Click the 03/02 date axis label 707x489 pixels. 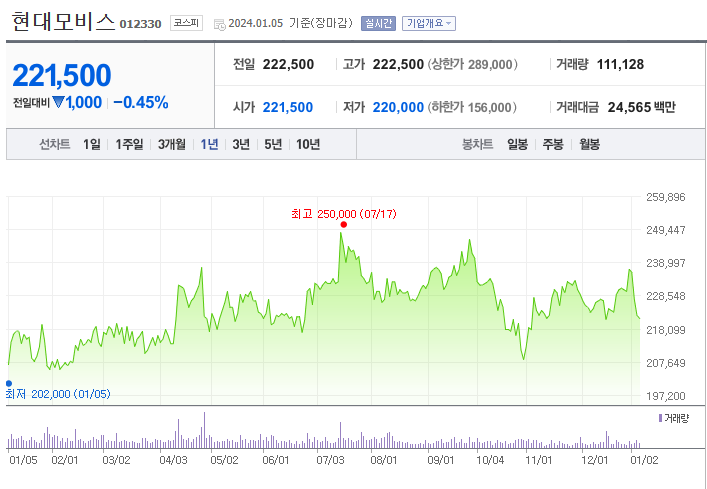coord(117,460)
